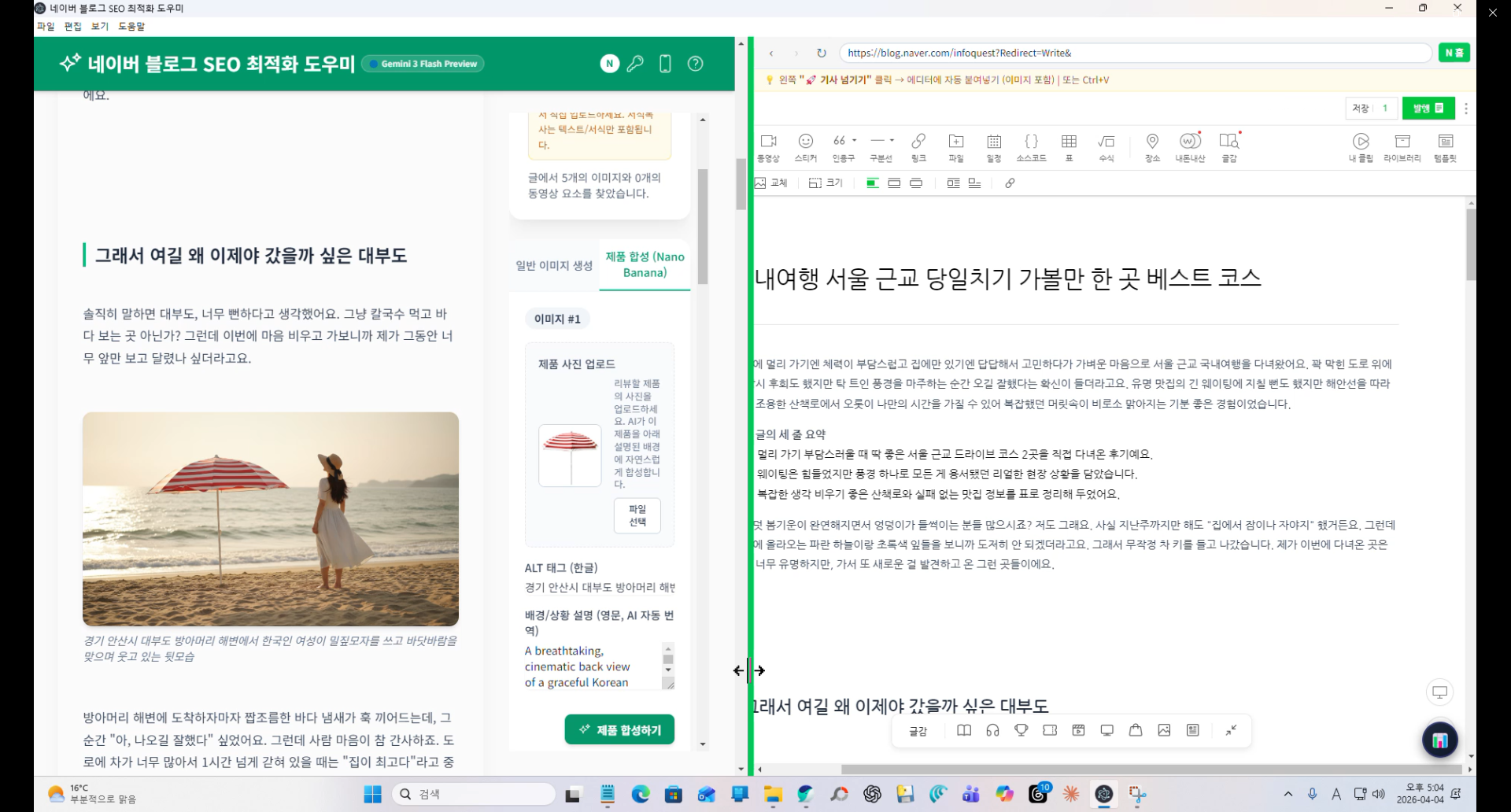Add a location using the 장소 tool
This screenshot has width=1511, height=812.
pos(1151,146)
